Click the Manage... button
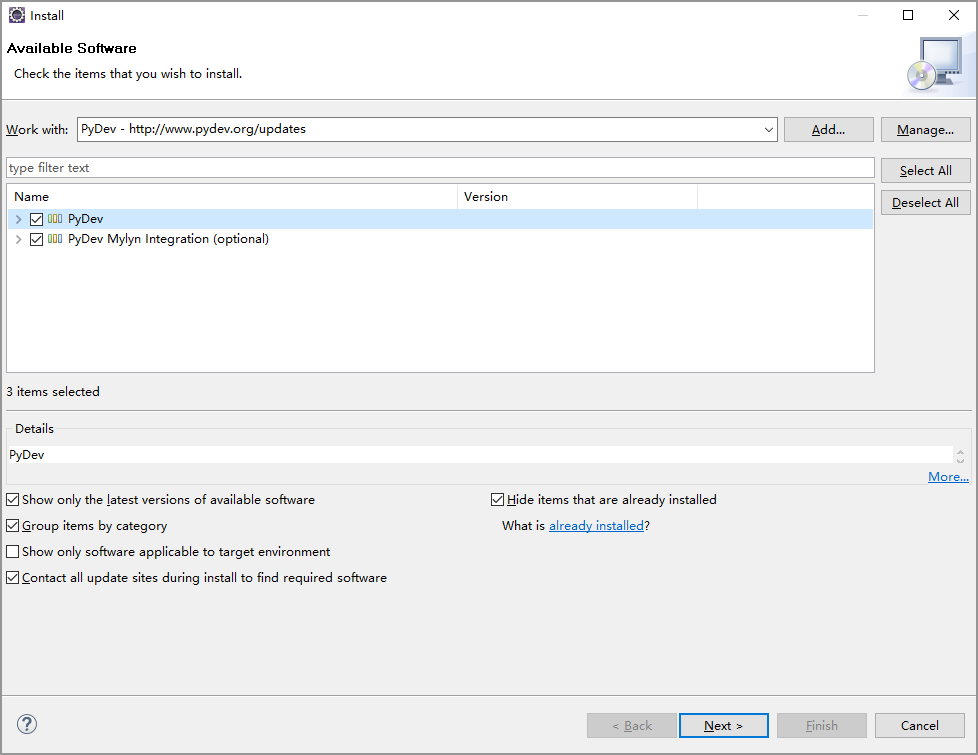The image size is (978, 755). pos(926,130)
